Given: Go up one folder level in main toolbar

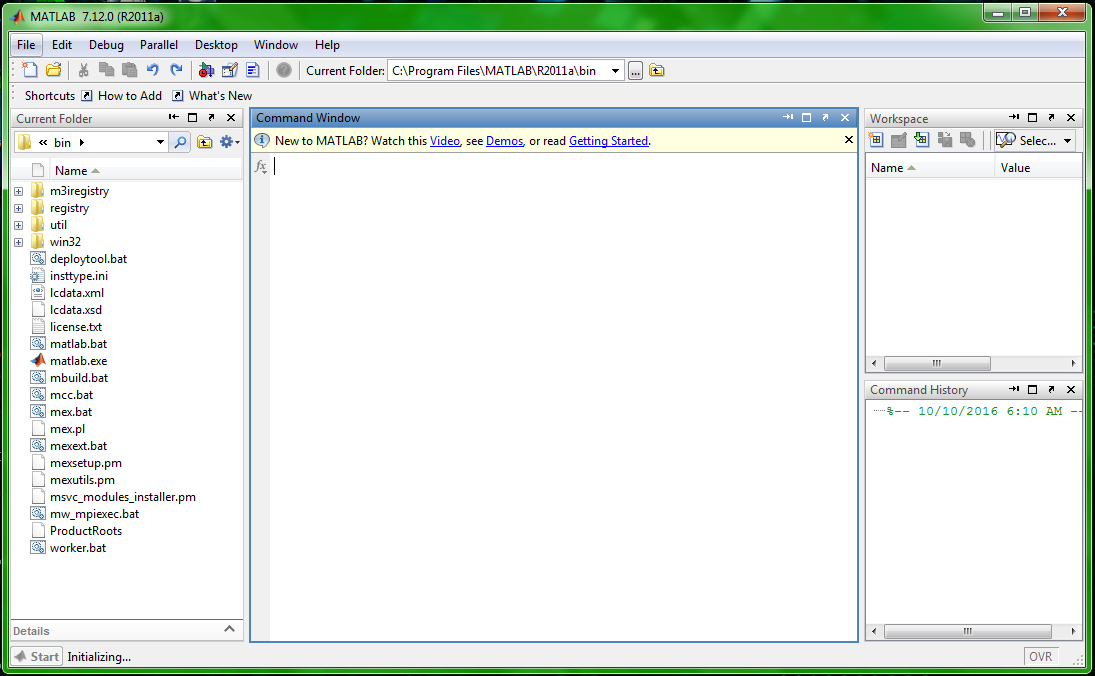Looking at the screenshot, I should (x=656, y=70).
